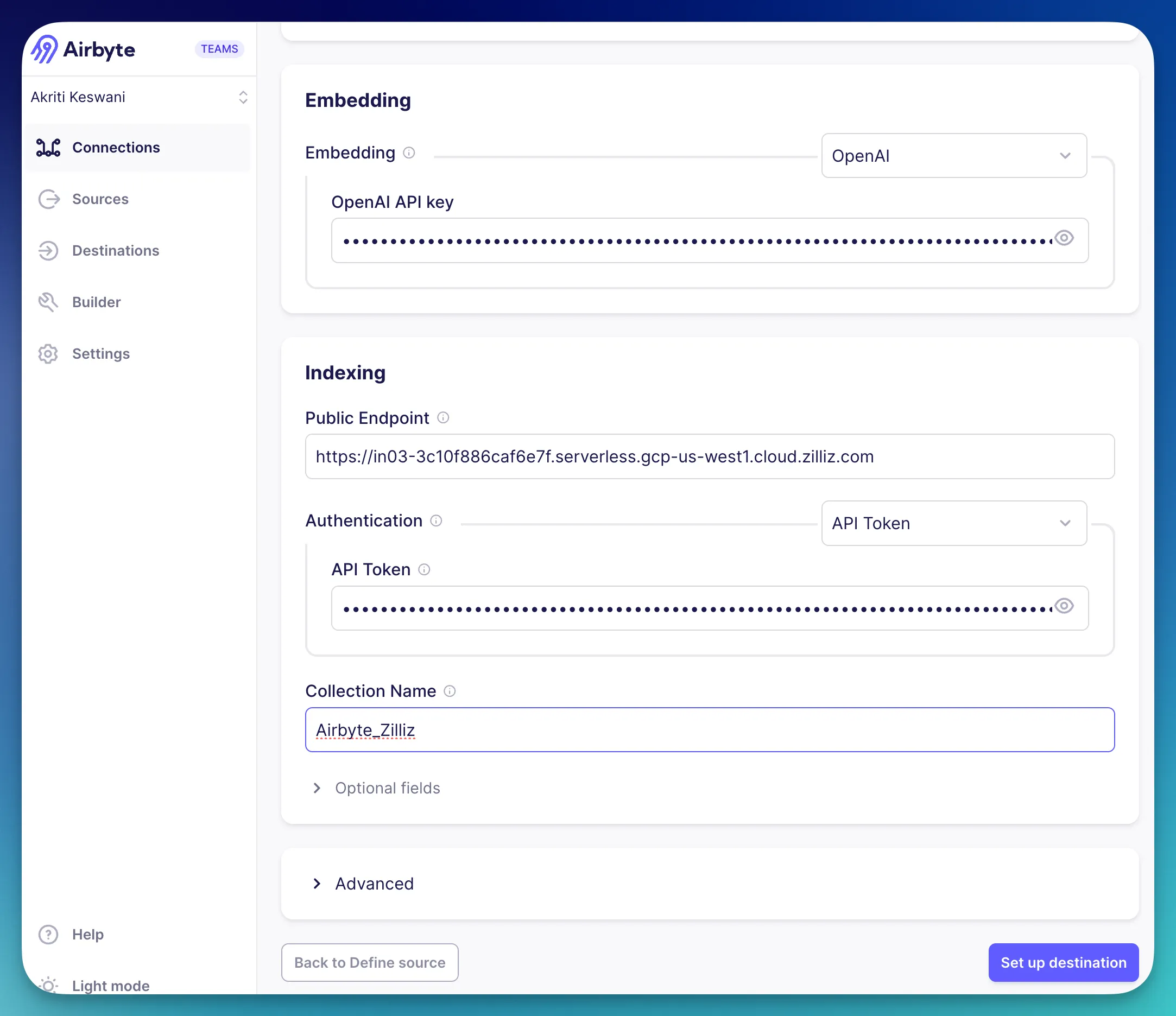Open Destinations in the sidebar
The width and height of the screenshot is (1176, 1016).
coord(115,251)
